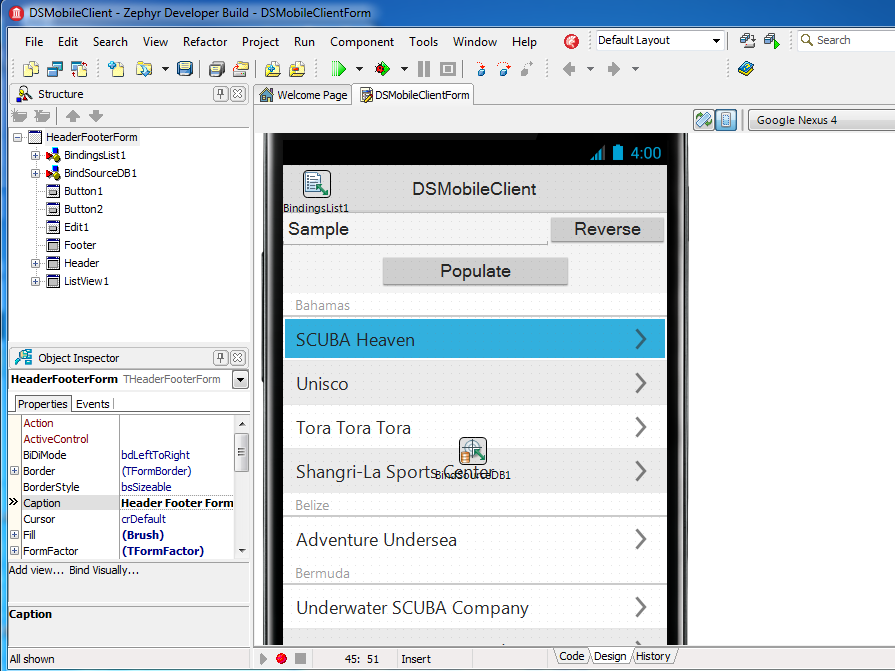Pin the Object Inspector panel
This screenshot has width=895, height=671.
pyautogui.click(x=221, y=358)
